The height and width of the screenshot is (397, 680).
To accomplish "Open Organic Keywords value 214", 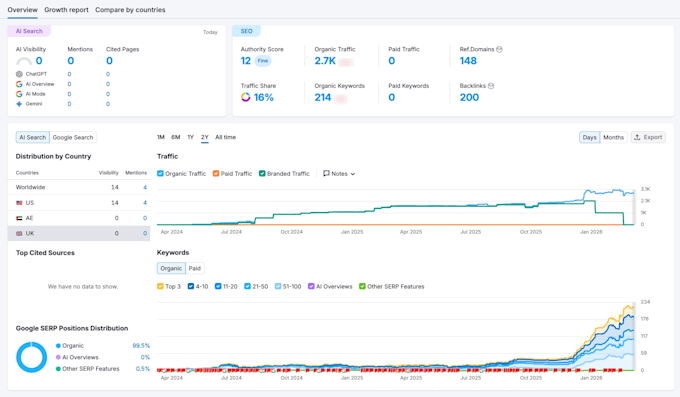I will (x=323, y=97).
